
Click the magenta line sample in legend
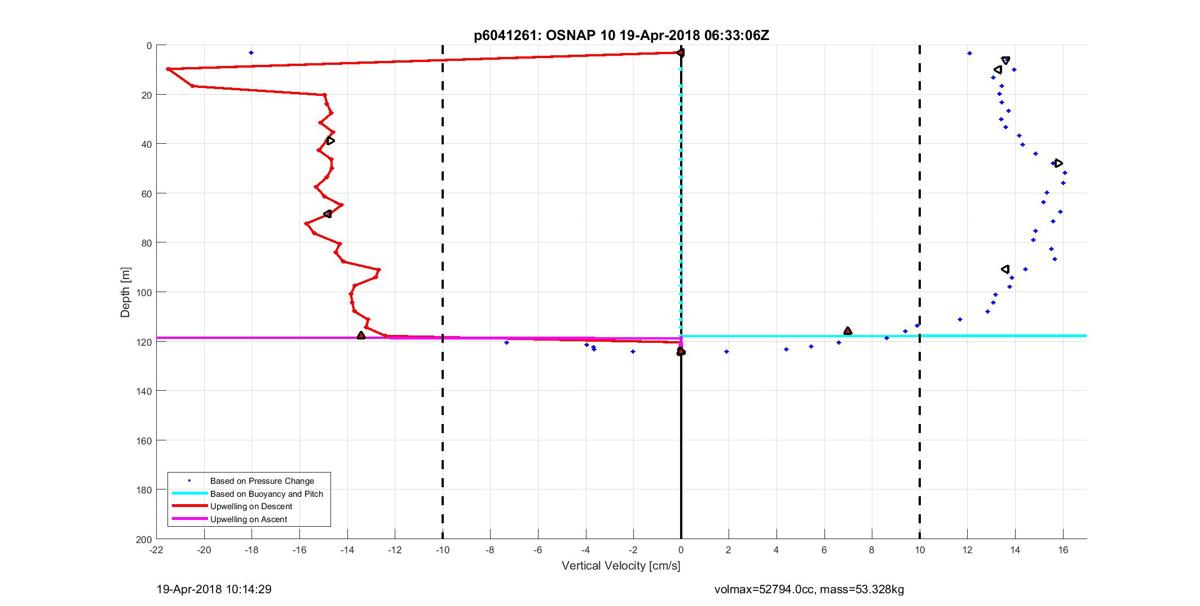(189, 520)
